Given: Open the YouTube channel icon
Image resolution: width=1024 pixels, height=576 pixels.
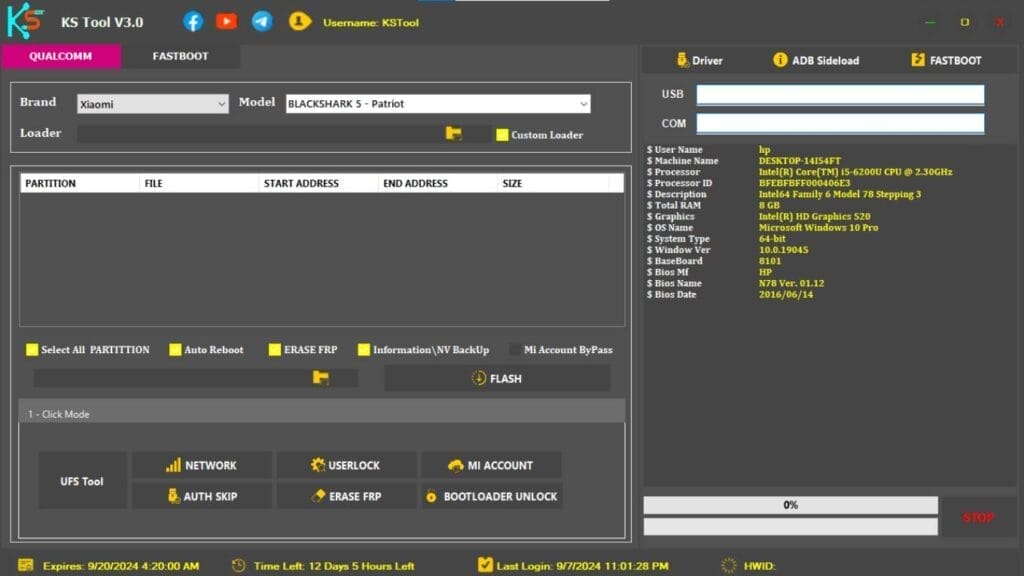Looking at the screenshot, I should [x=227, y=20].
